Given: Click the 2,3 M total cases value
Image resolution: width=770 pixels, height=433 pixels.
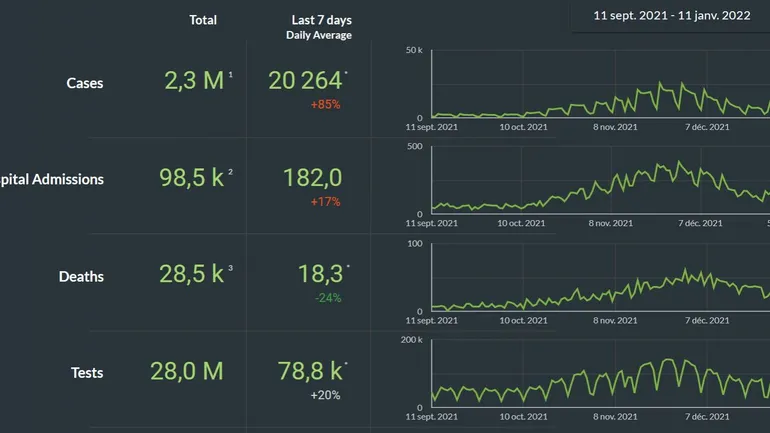Looking at the screenshot, I should [194, 81].
